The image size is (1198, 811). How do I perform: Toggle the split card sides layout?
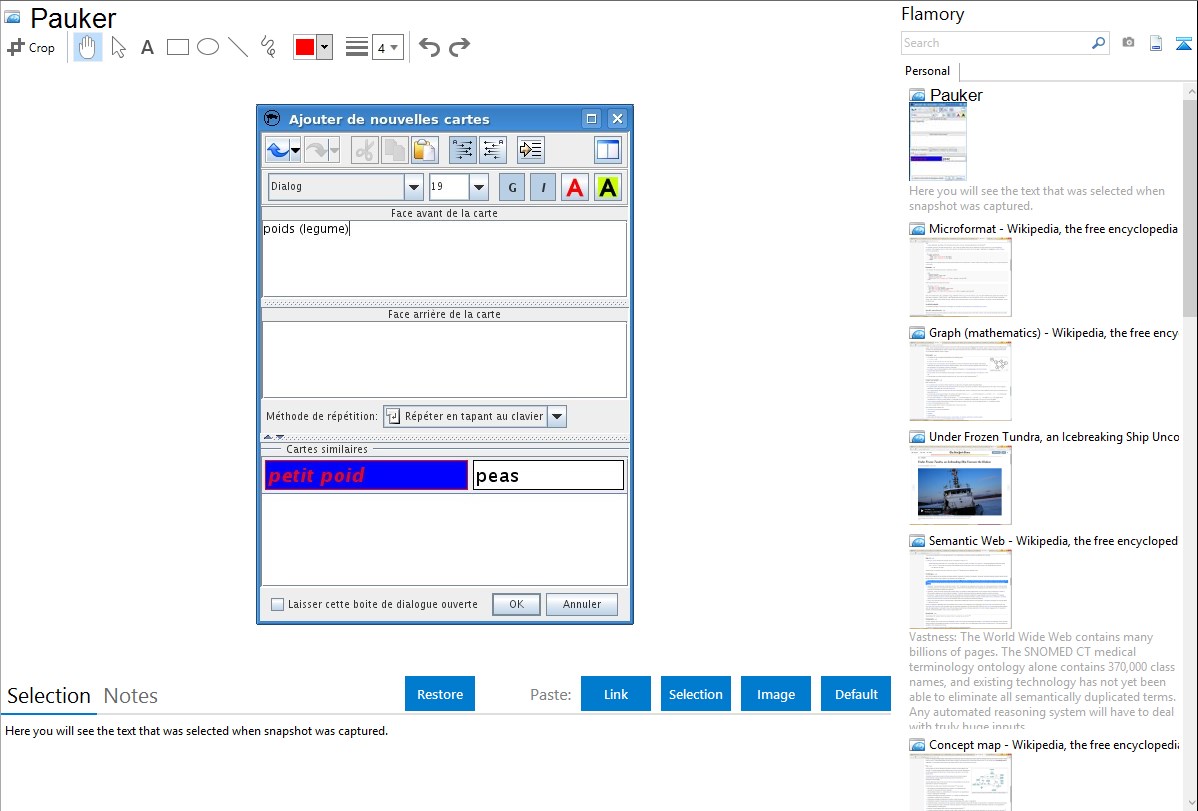coord(608,150)
